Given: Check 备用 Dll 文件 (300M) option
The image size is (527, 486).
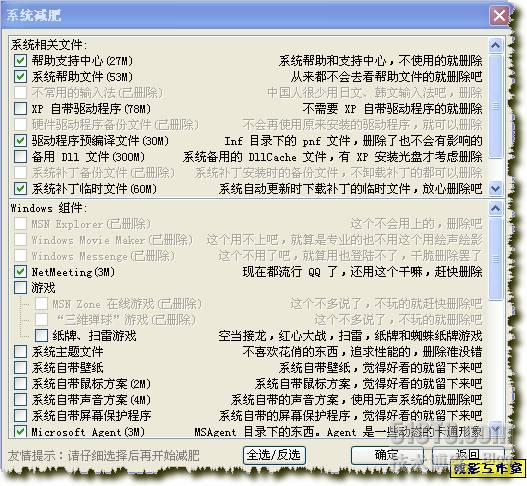Looking at the screenshot, I should pos(20,157).
